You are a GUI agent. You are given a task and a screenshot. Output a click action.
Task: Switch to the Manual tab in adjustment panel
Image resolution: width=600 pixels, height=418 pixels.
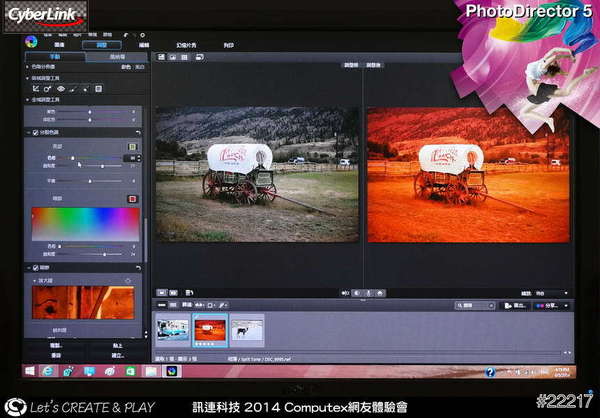click(x=55, y=56)
